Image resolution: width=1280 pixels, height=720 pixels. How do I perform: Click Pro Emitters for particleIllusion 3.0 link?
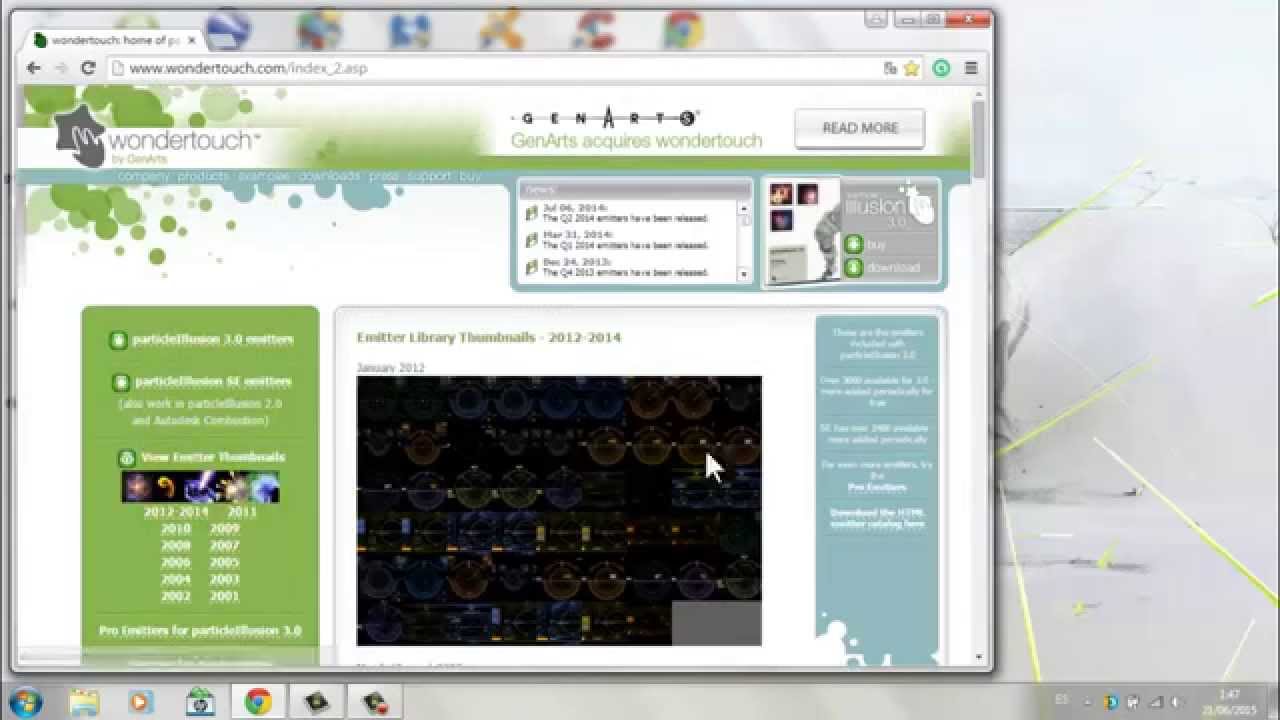click(200, 631)
